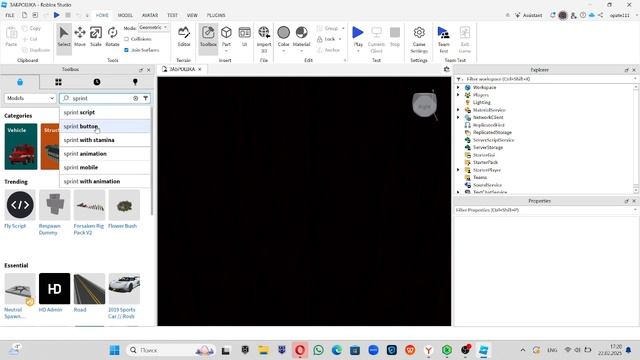Open the Models category dropdown
Viewport: 640px width, 360px height.
[30, 98]
